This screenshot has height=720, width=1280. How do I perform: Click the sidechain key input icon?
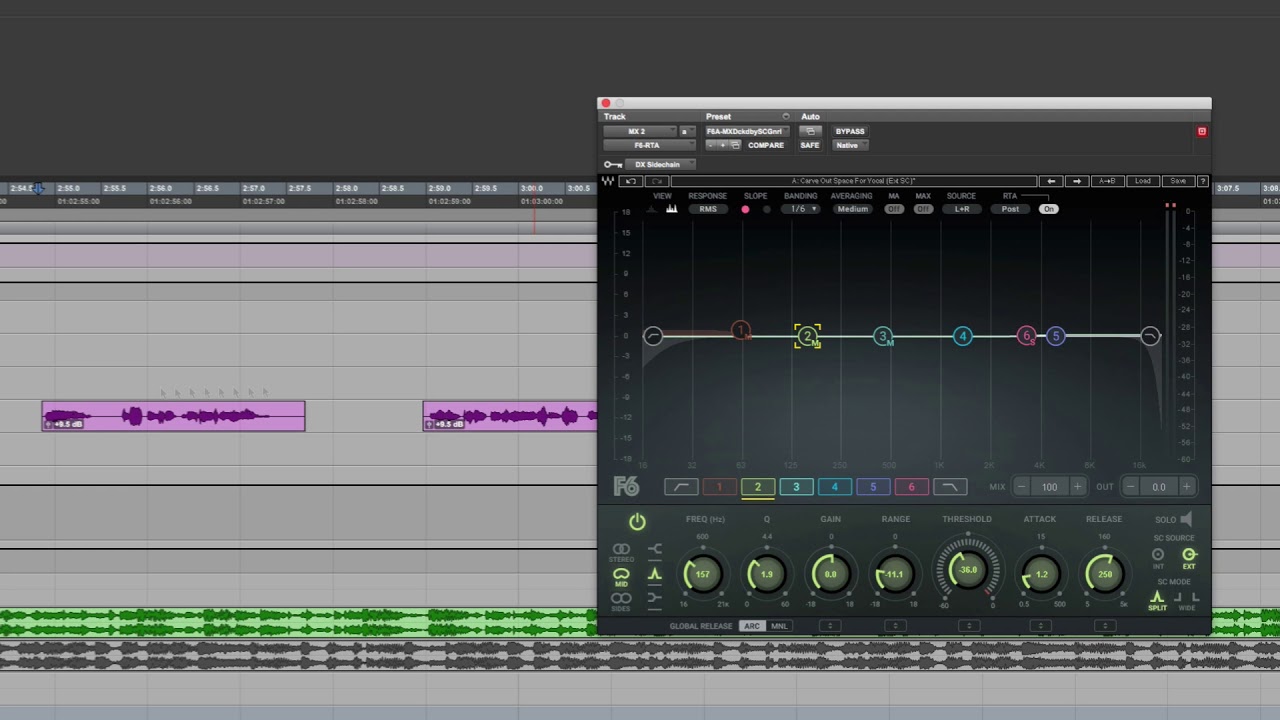613,164
